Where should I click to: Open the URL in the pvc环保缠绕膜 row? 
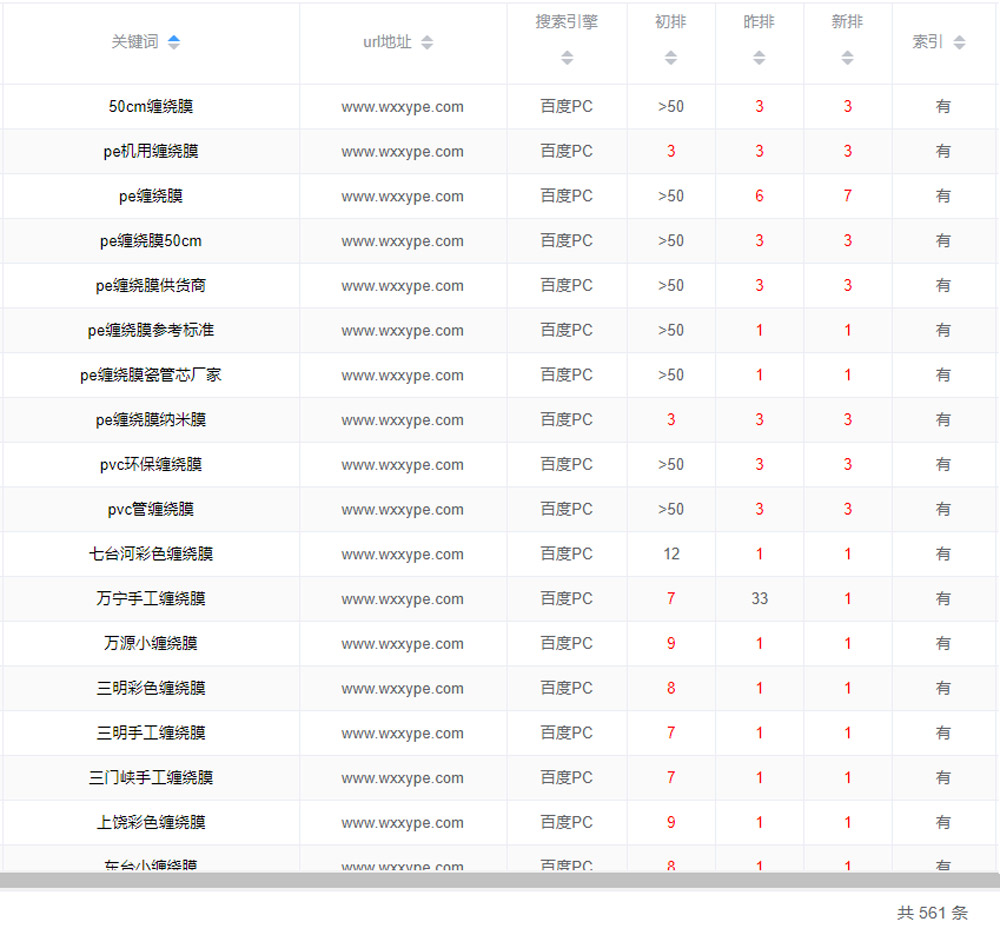[x=402, y=465]
